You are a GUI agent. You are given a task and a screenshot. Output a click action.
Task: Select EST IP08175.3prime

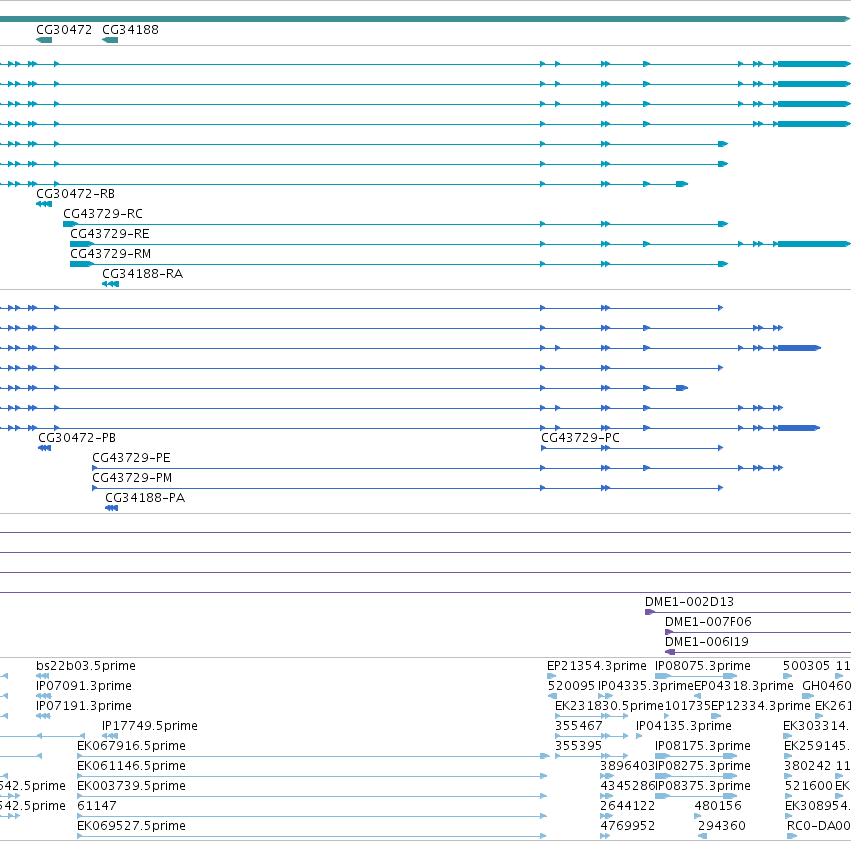pyautogui.click(x=703, y=746)
